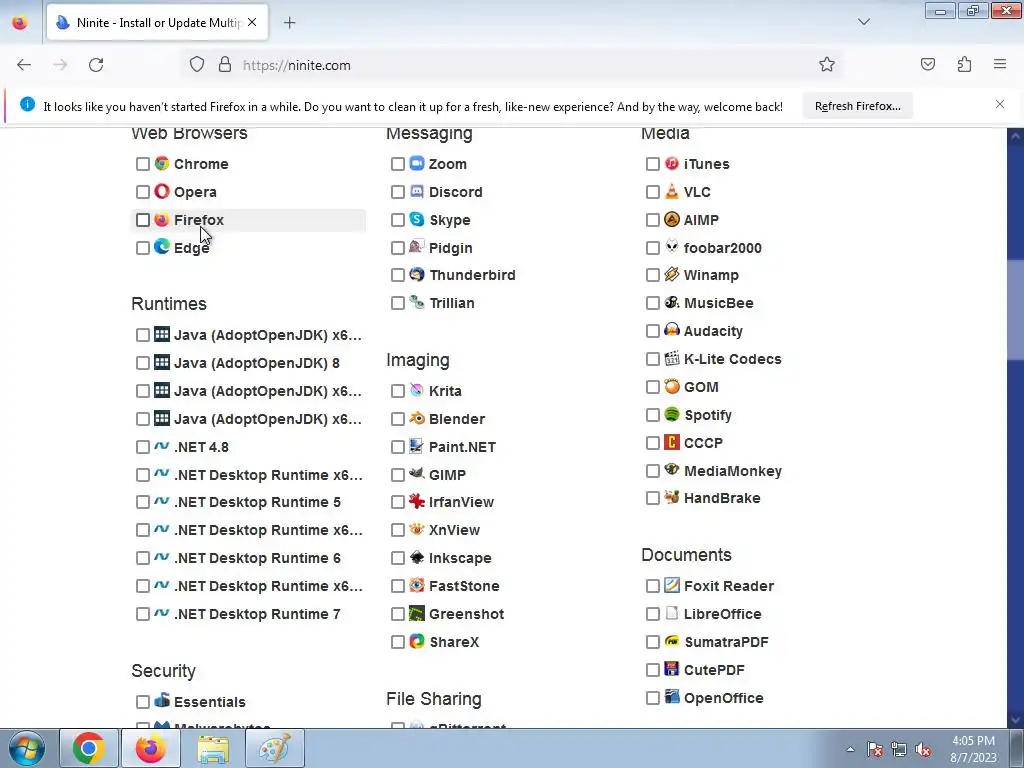Open Google Chrome from the taskbar

[89, 748]
